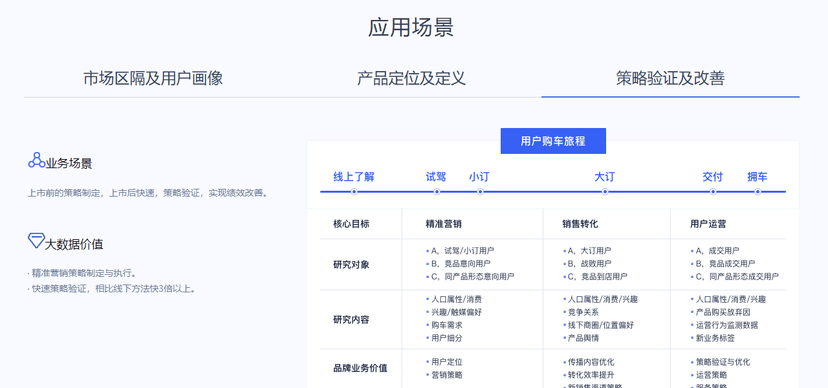Viewport: 828px width, 388px height.
Task: Select the 试驾 stage marker dot
Action: (x=437, y=192)
